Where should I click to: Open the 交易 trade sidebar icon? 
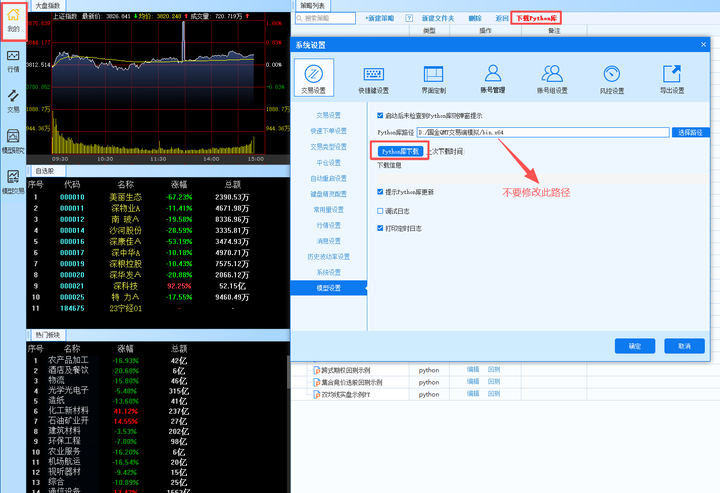coord(13,101)
